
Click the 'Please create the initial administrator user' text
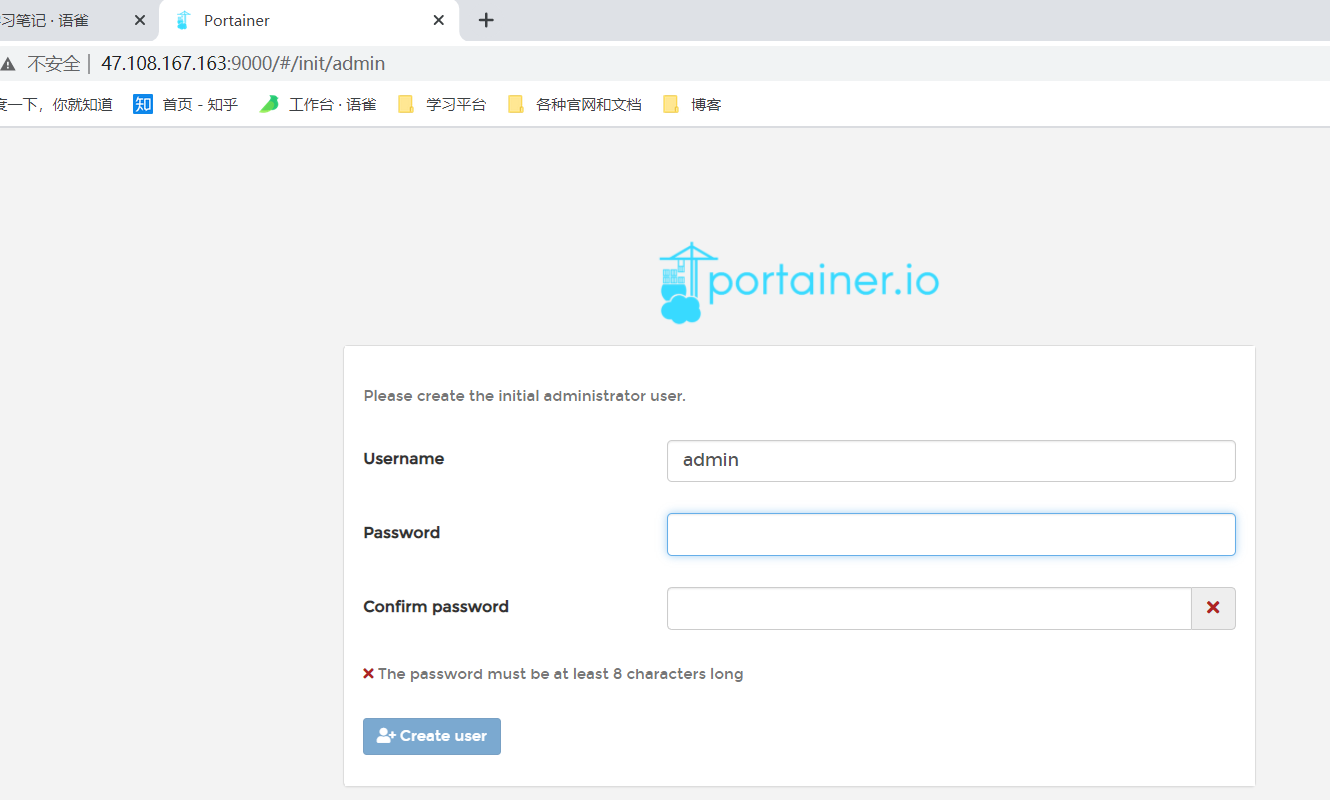525,396
